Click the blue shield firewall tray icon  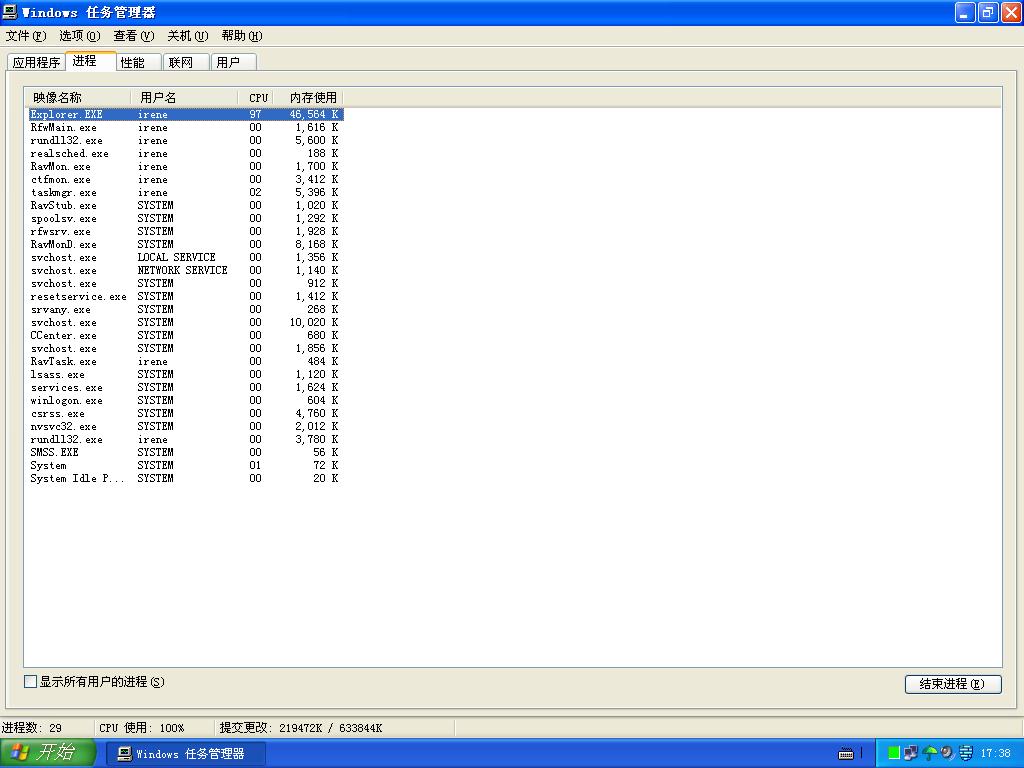click(x=965, y=753)
